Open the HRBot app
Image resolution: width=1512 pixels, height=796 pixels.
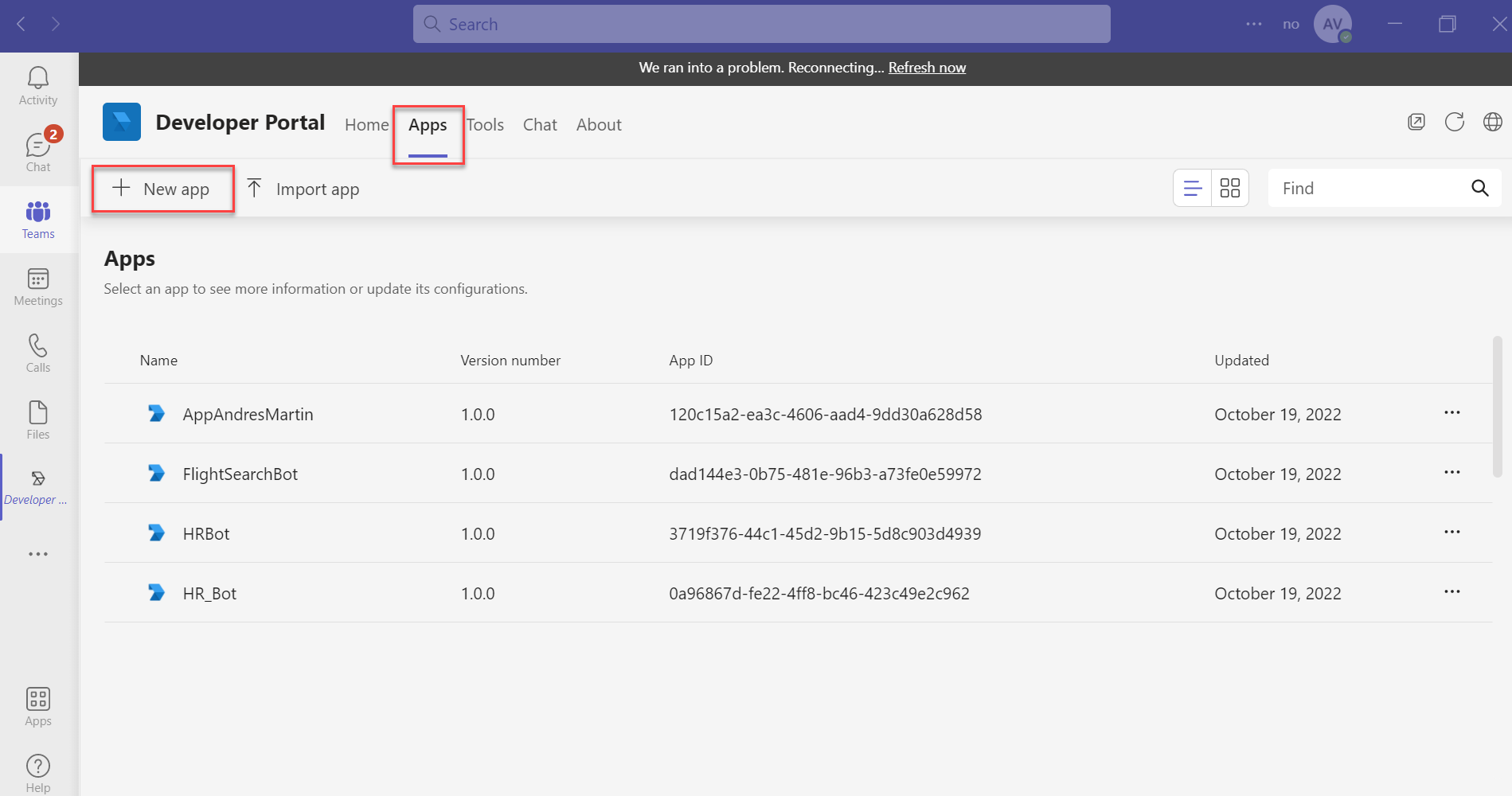point(205,533)
